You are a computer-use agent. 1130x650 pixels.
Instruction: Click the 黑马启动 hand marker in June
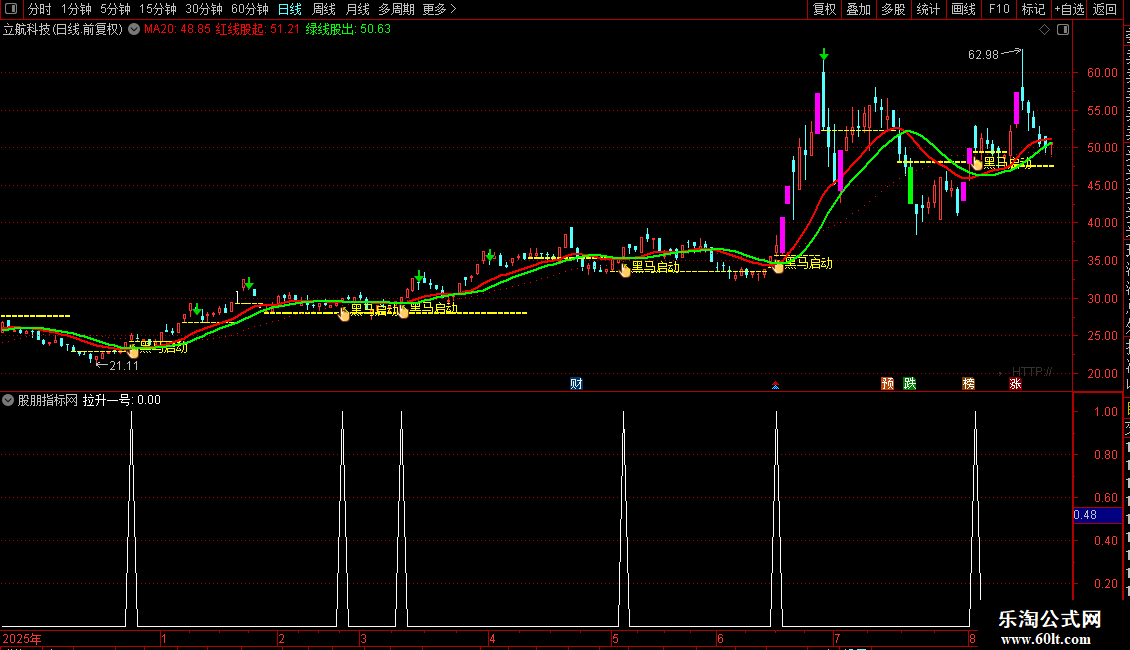click(x=778, y=267)
